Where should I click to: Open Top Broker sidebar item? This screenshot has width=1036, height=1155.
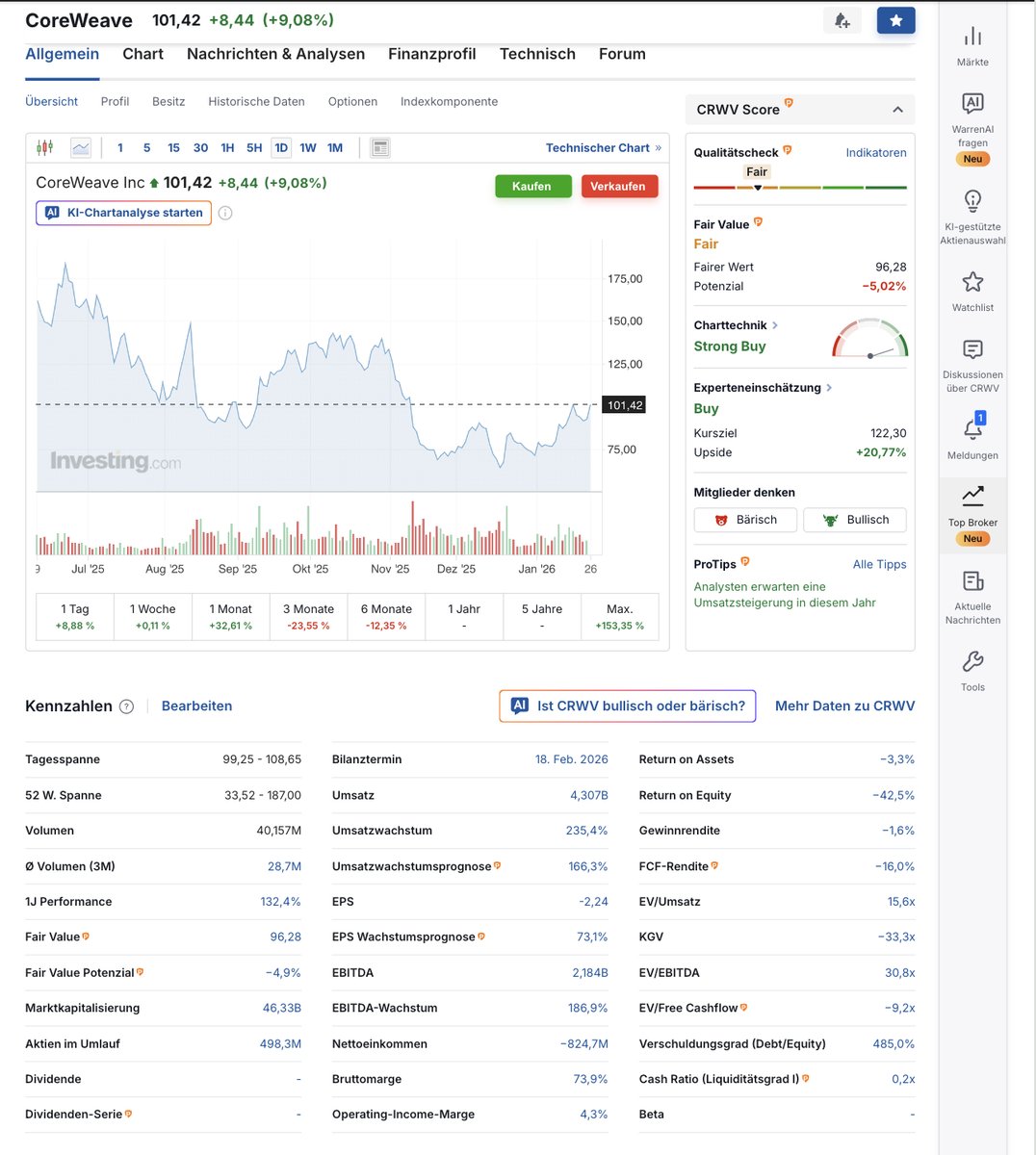click(972, 515)
